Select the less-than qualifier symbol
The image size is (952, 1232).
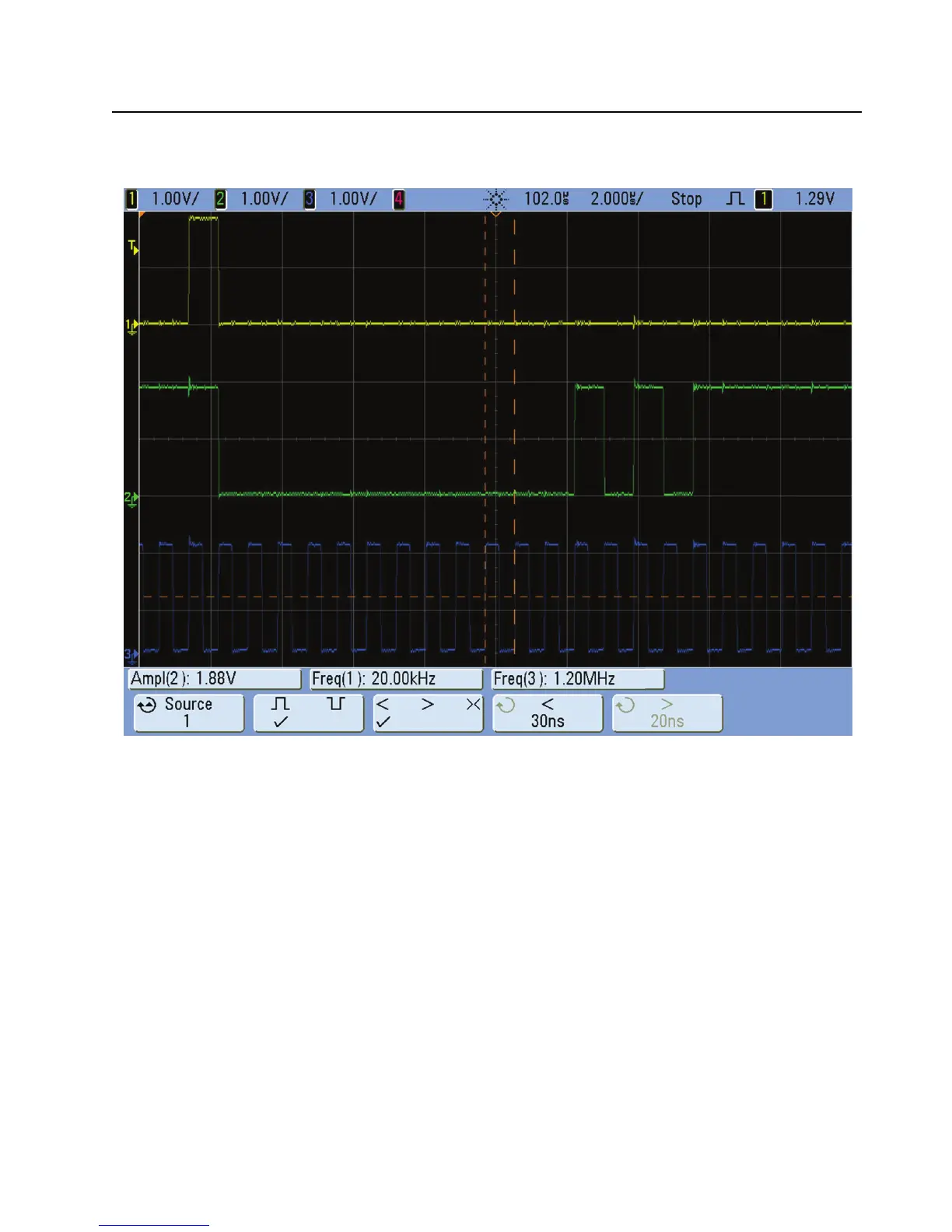pos(383,705)
